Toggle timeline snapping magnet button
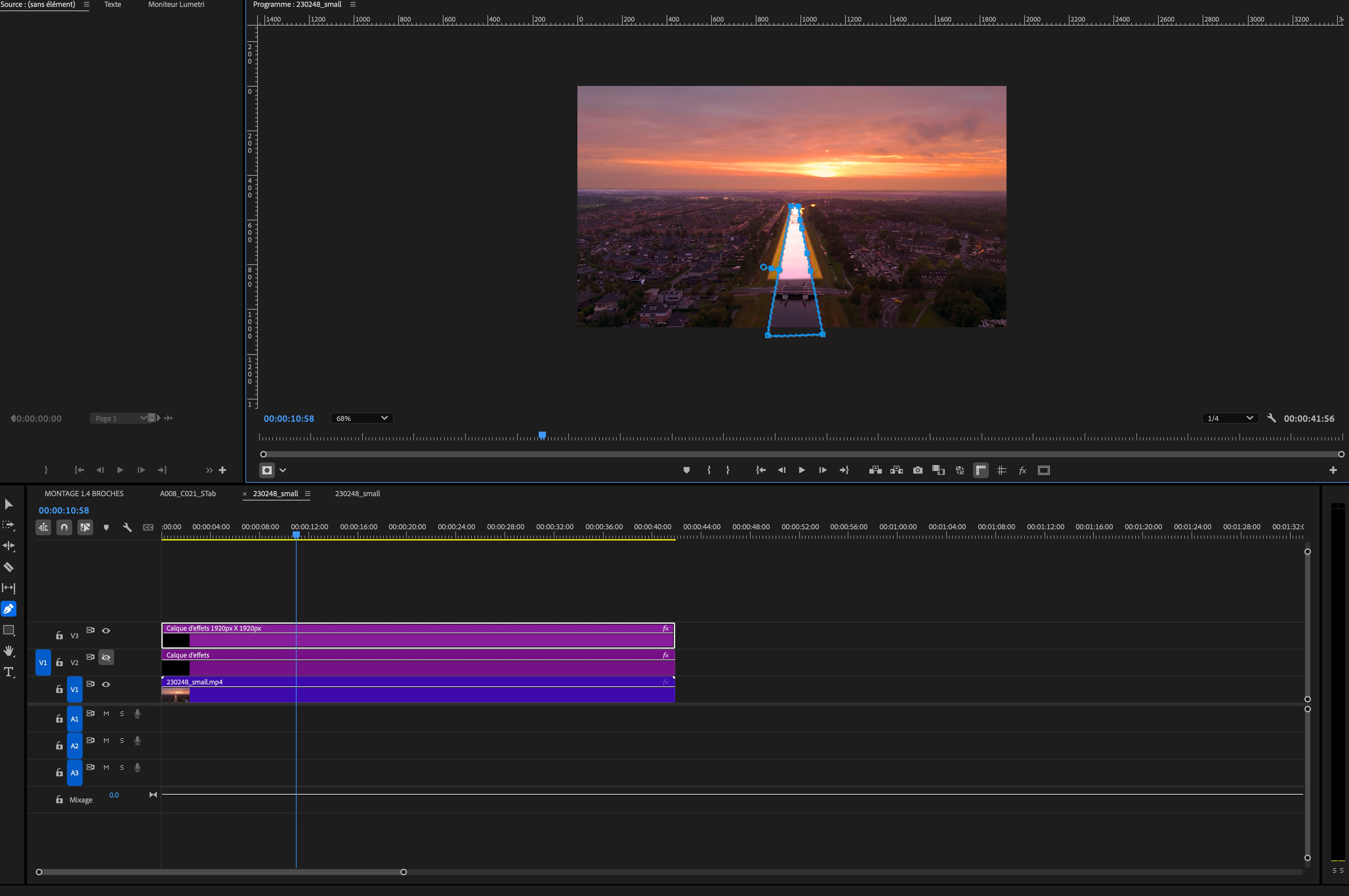The height and width of the screenshot is (896, 1349). point(64,527)
